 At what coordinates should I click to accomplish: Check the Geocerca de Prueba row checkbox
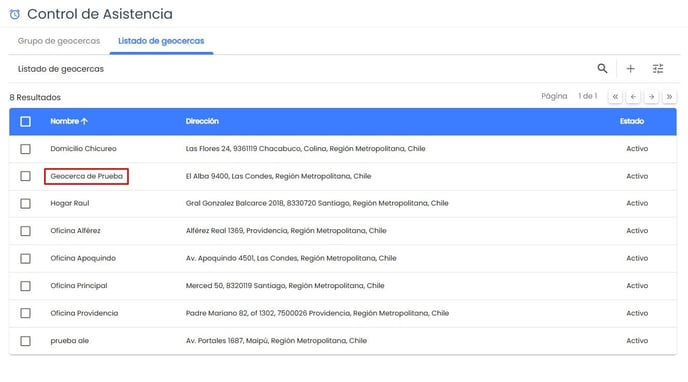(25, 176)
